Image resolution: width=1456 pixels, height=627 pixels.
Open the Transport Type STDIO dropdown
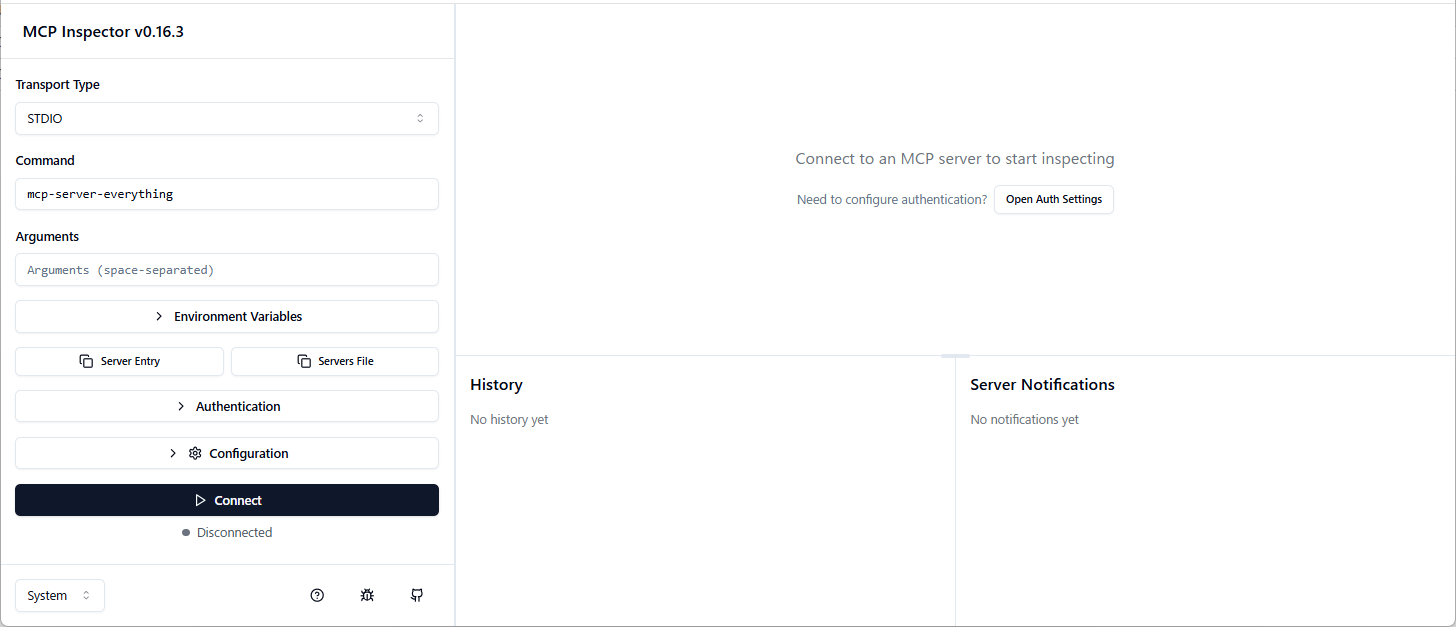tap(227, 118)
